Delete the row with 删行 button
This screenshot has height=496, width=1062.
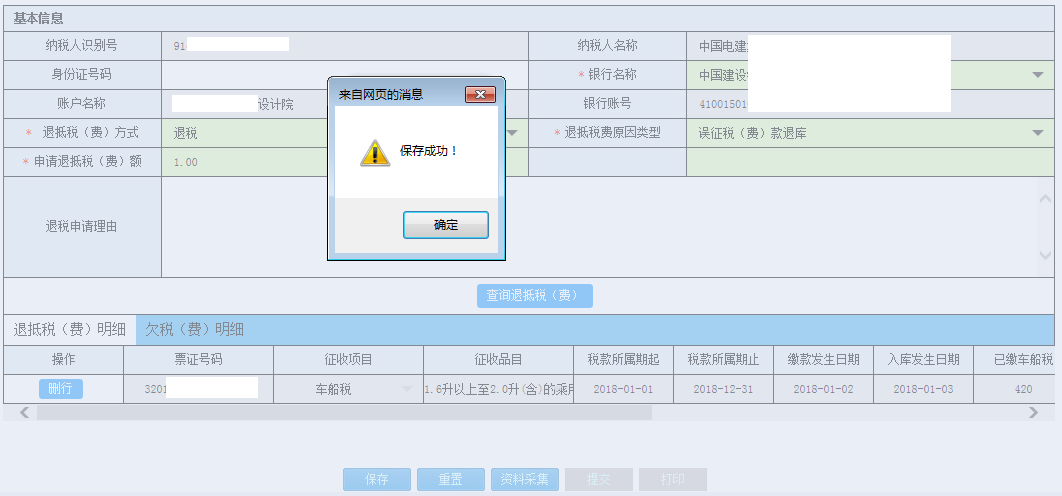click(x=61, y=389)
